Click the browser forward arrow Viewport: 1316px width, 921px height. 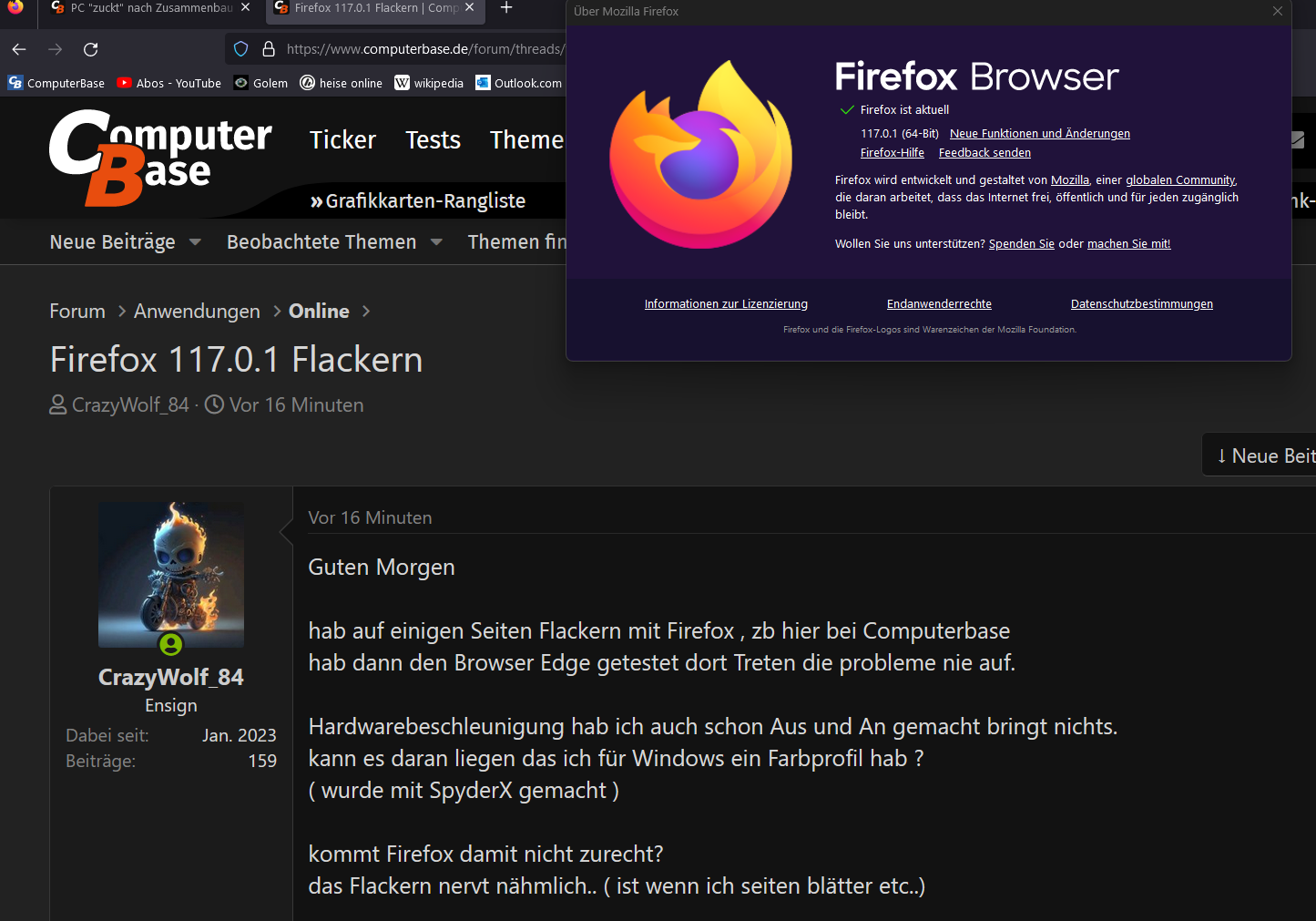56,49
